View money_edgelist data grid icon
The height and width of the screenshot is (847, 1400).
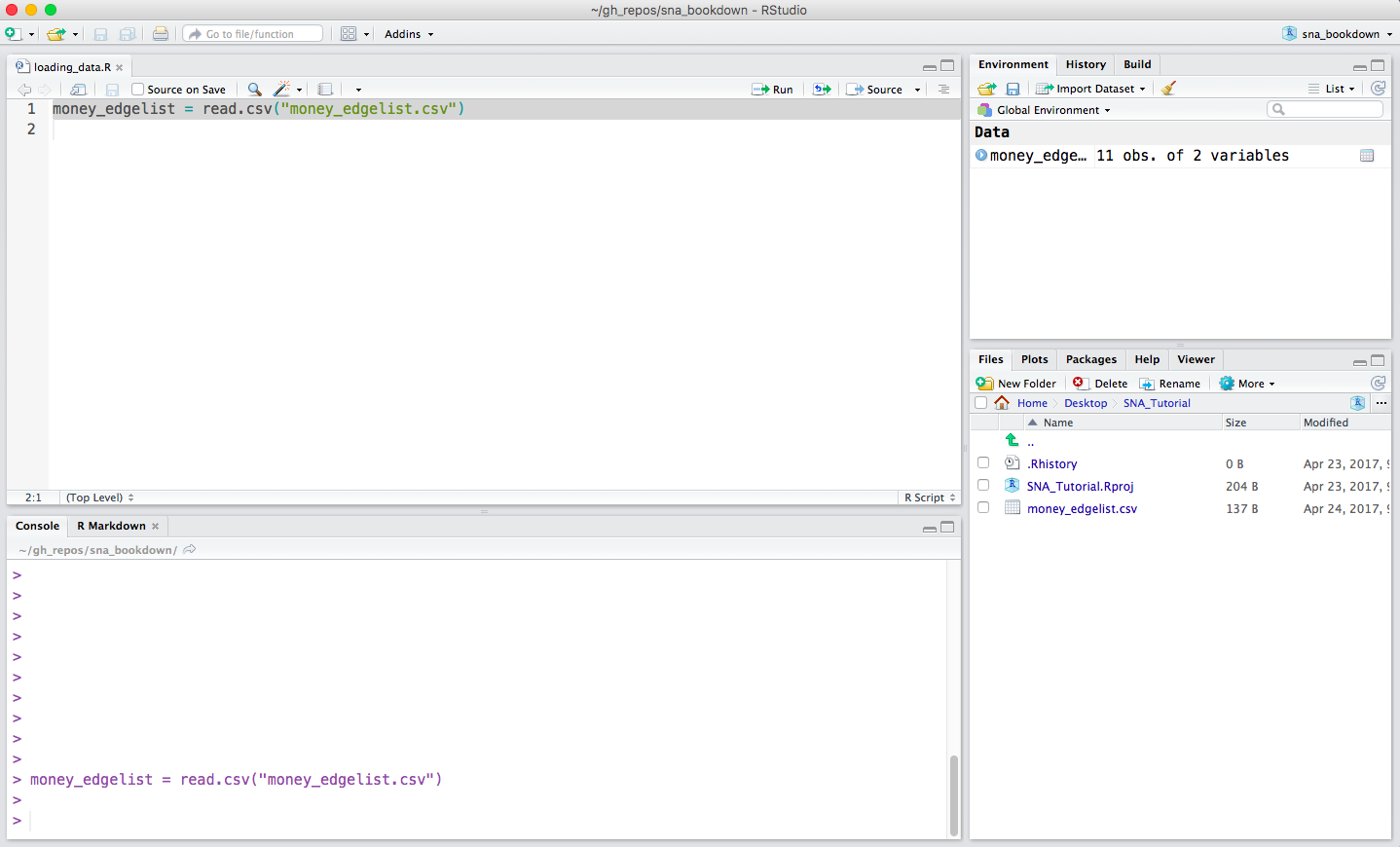1367,156
